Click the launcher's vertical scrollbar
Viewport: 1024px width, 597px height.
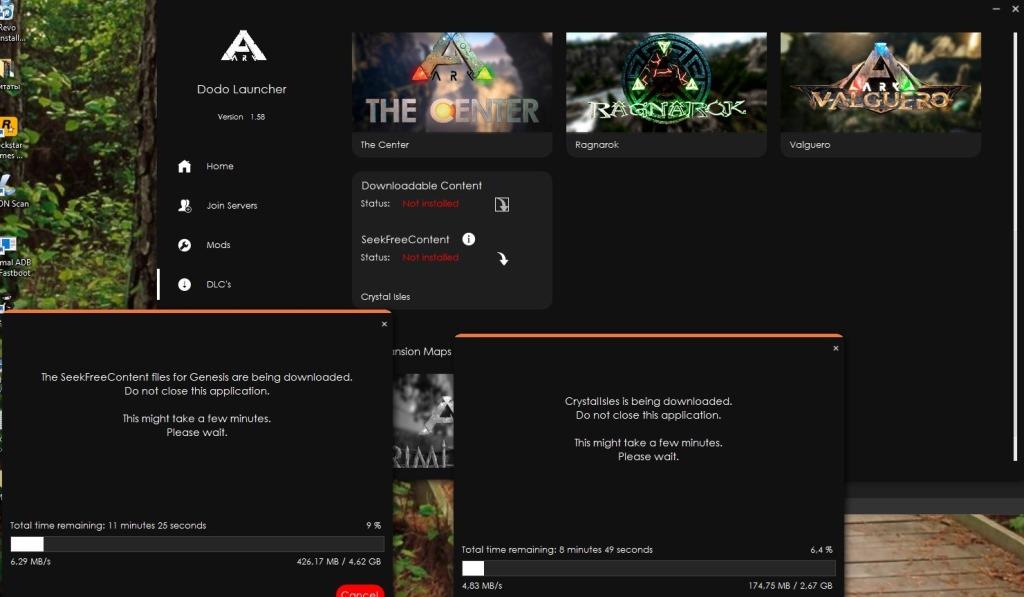click(1016, 245)
